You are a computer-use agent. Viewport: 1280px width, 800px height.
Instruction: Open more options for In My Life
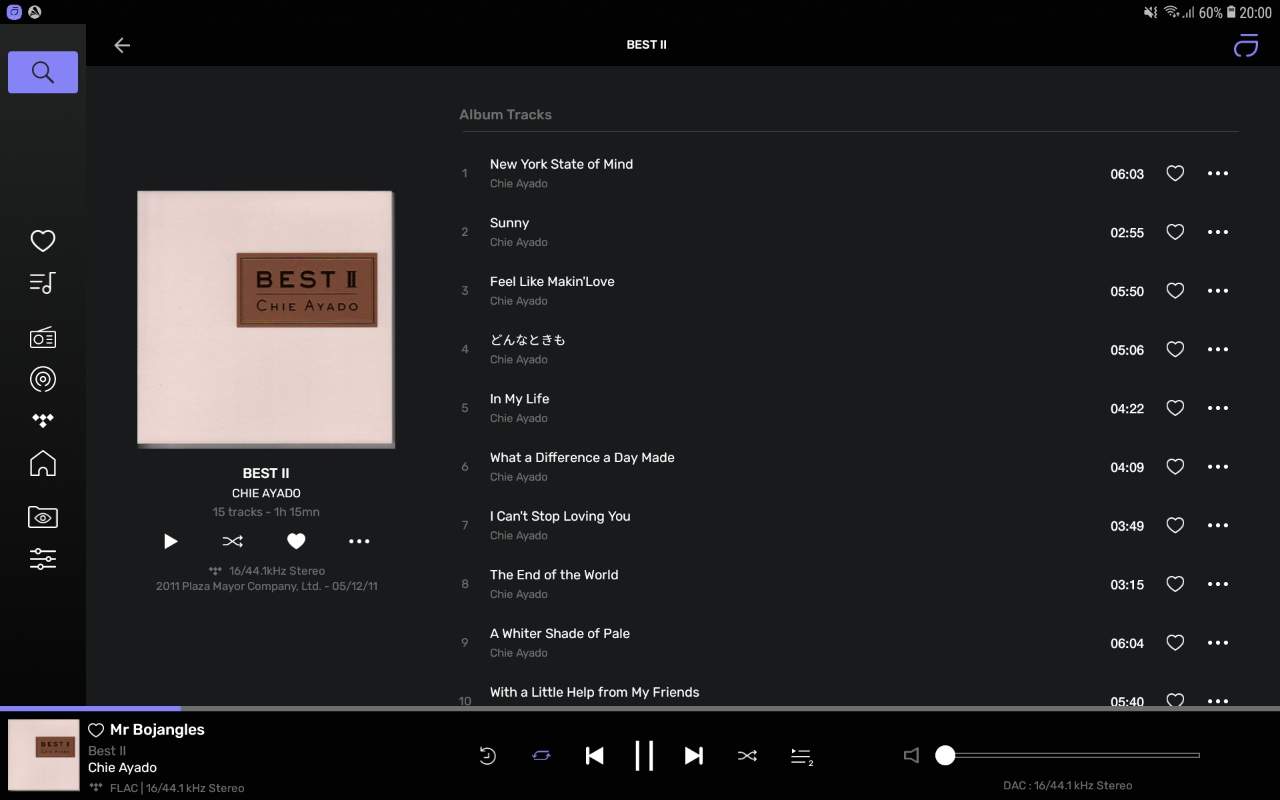(x=1217, y=408)
